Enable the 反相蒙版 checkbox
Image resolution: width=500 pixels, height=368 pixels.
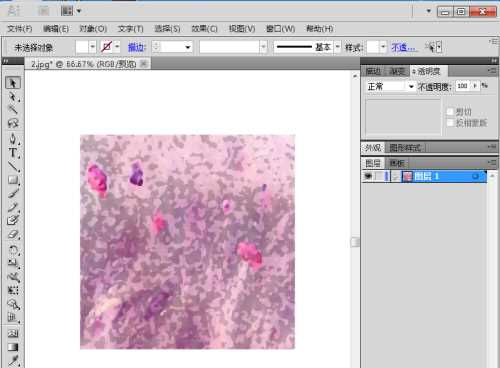tap(450, 123)
